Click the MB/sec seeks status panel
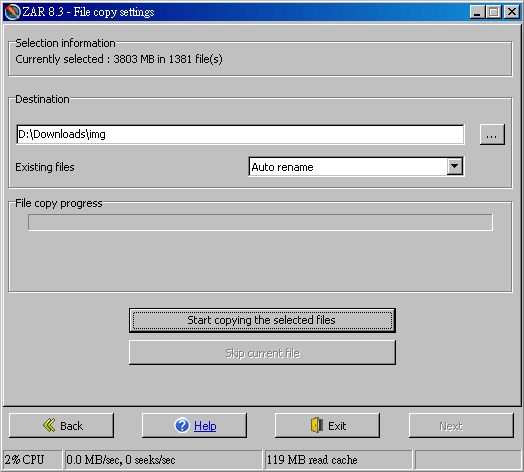Image resolution: width=524 pixels, height=472 pixels. [163, 460]
